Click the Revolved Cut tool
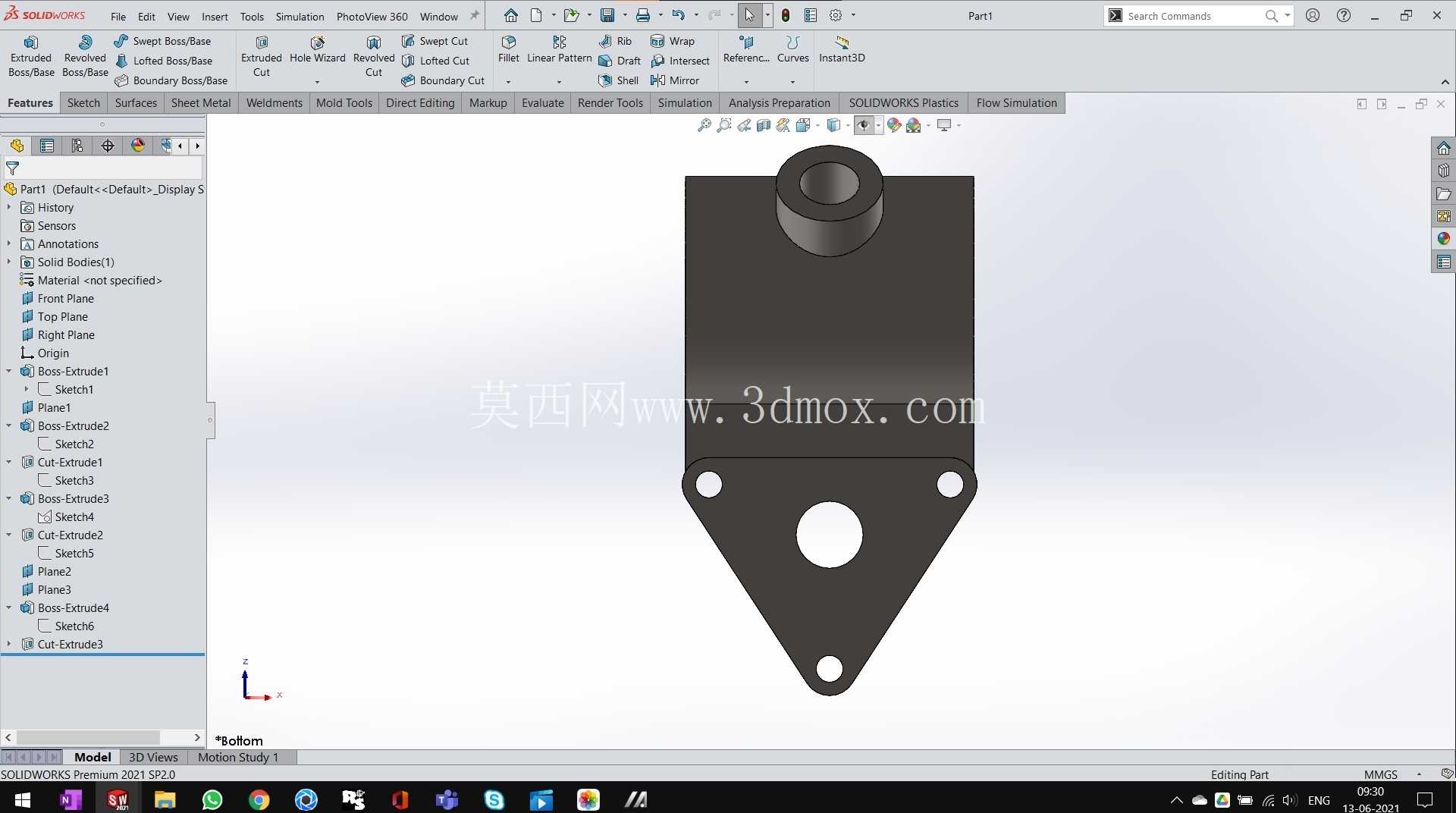The image size is (1456, 813). [x=374, y=56]
